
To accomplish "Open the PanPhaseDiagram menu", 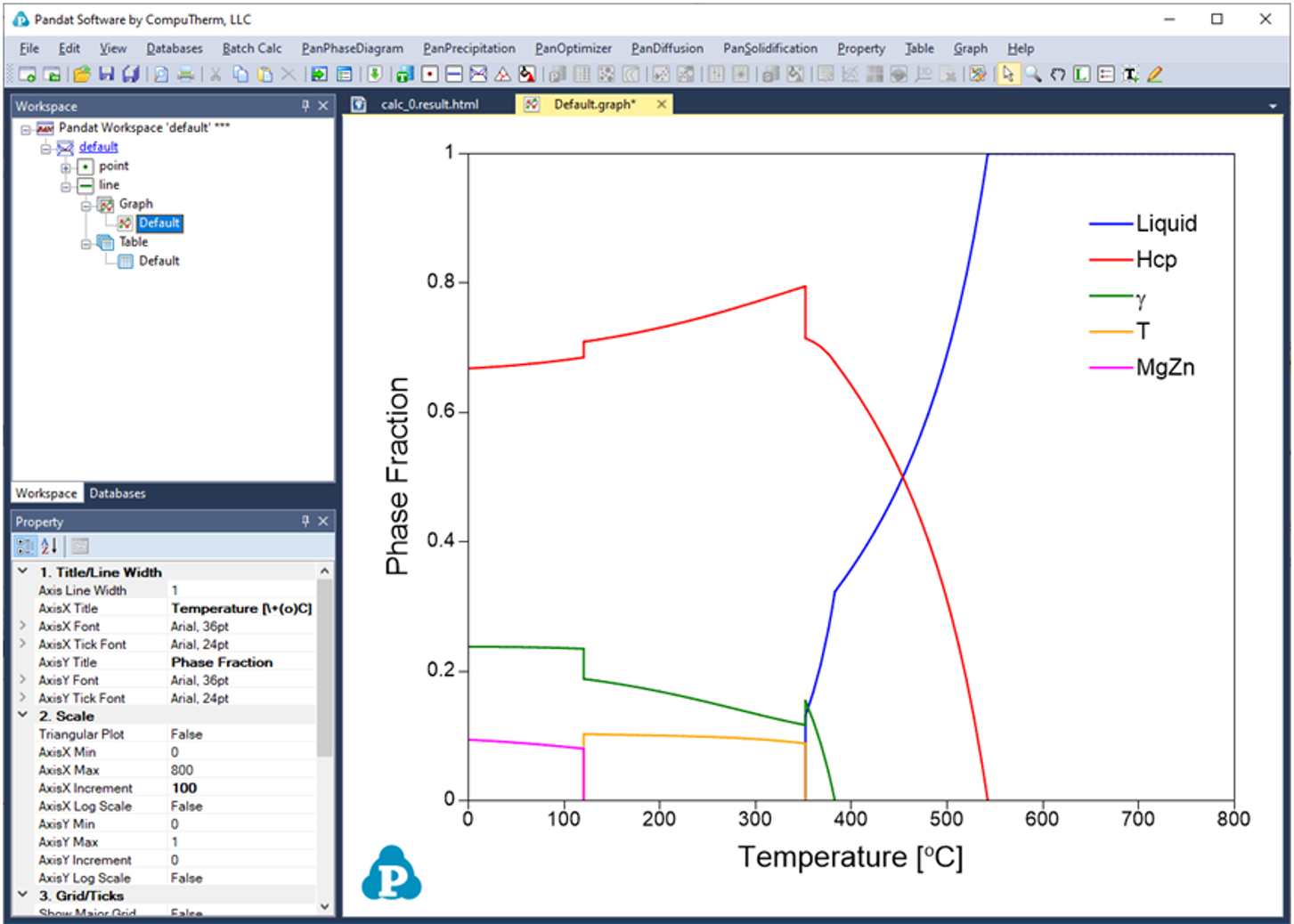I will coord(352,49).
